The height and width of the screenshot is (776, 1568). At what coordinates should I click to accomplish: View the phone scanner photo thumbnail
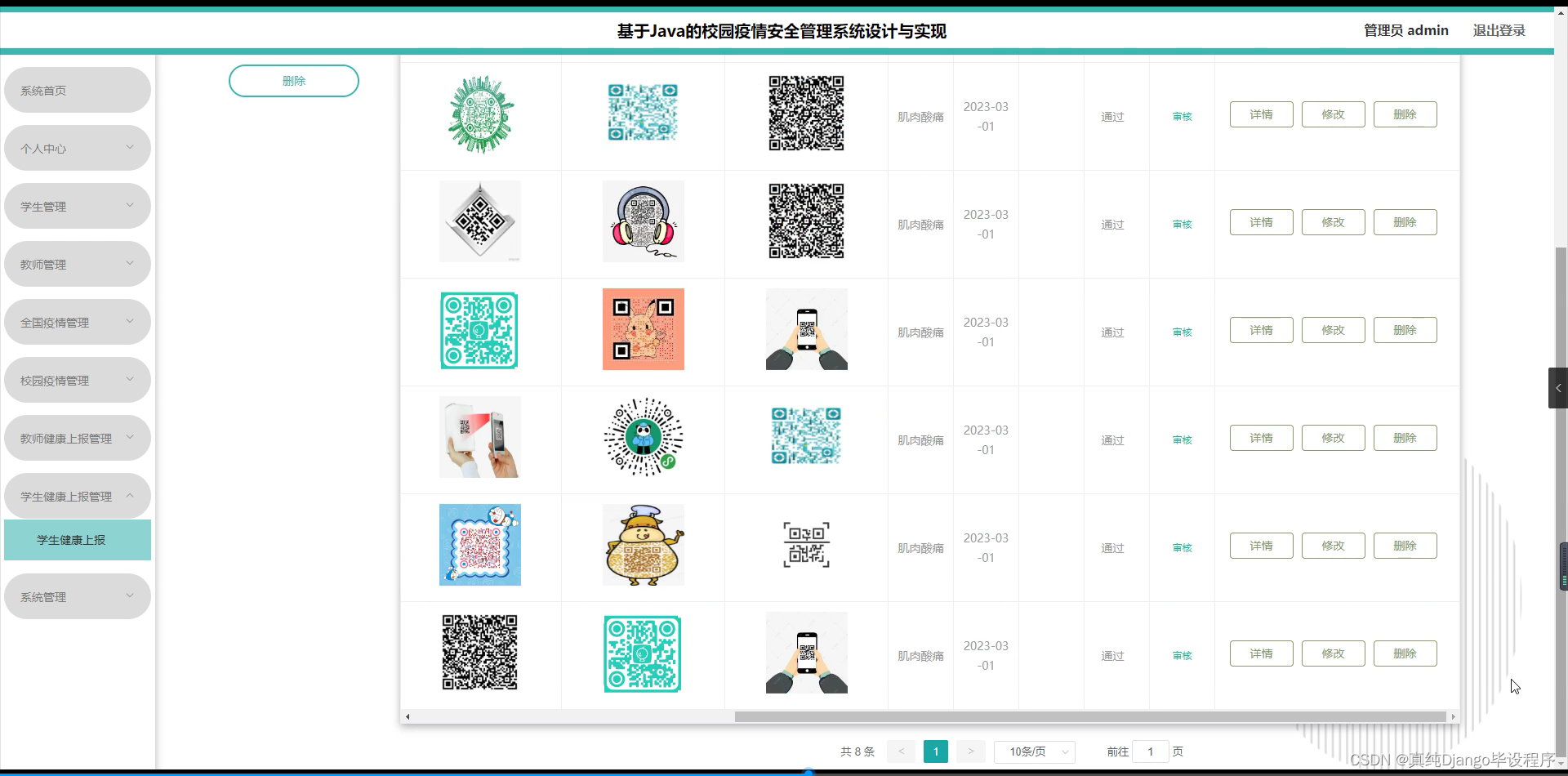pos(480,437)
